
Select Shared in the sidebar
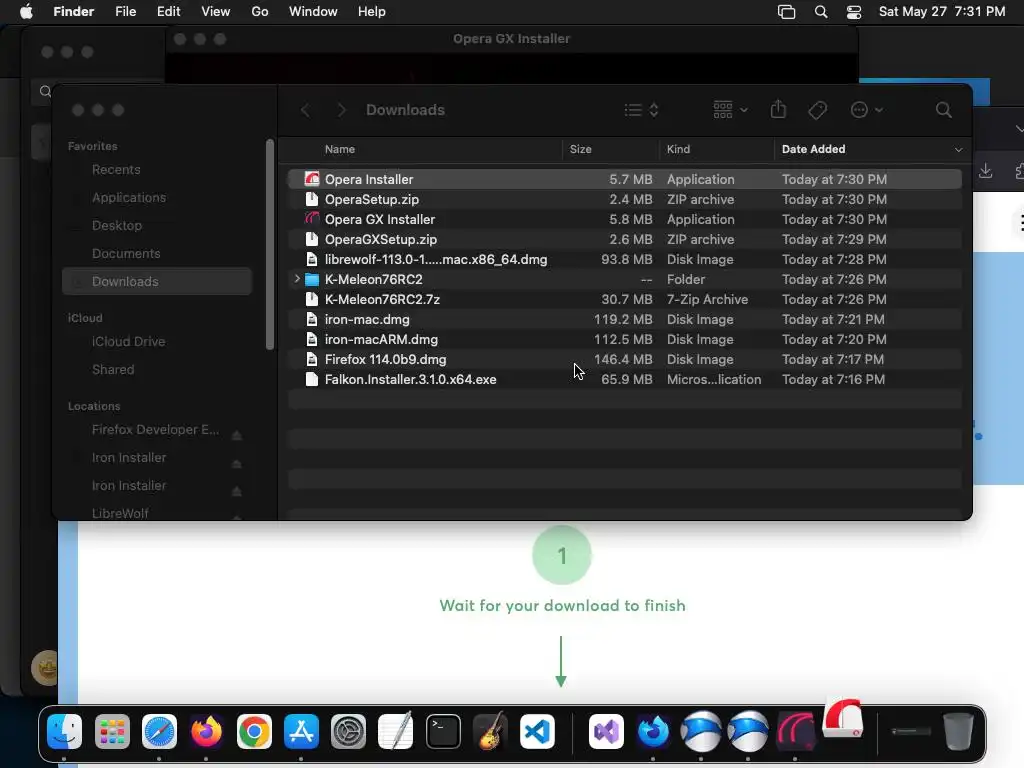click(112, 370)
